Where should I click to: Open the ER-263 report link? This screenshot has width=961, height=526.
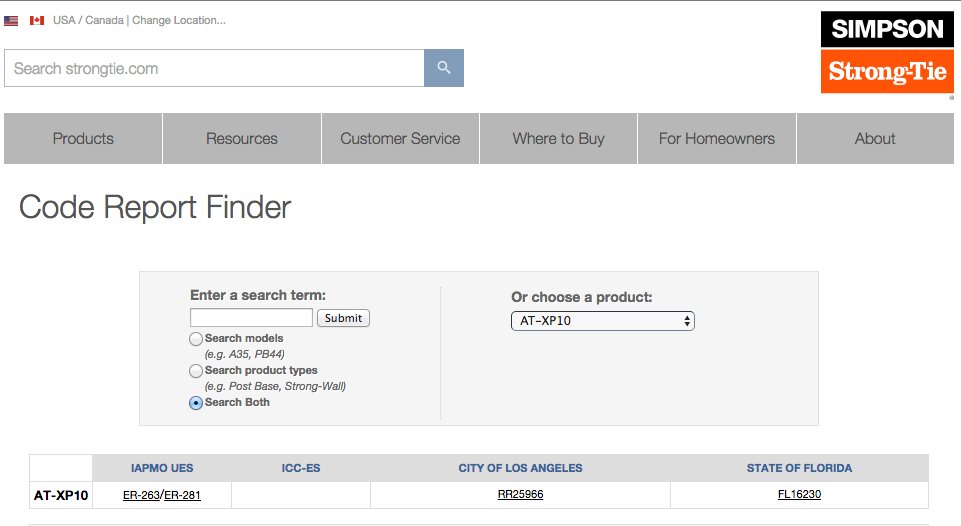pos(141,495)
